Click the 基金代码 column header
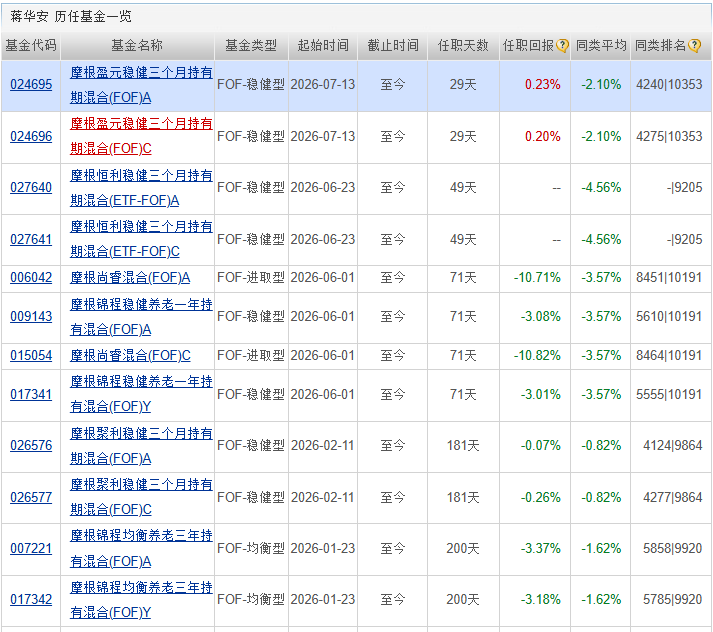 coord(31,45)
